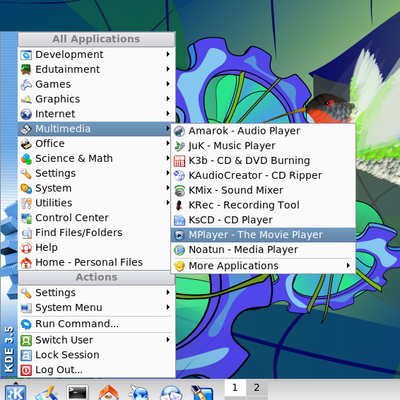Open the Graphics category
The image size is (400, 400).
(x=96, y=99)
